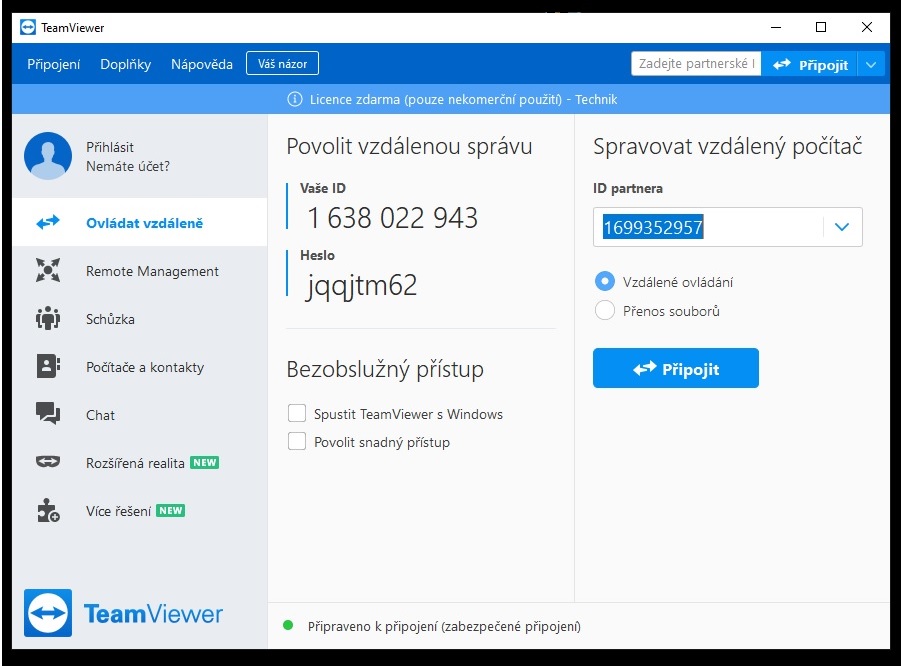Screen dimensions: 901x666
Task: Enable Spustit TeamViewer s Windows checkbox
Action: click(x=297, y=413)
